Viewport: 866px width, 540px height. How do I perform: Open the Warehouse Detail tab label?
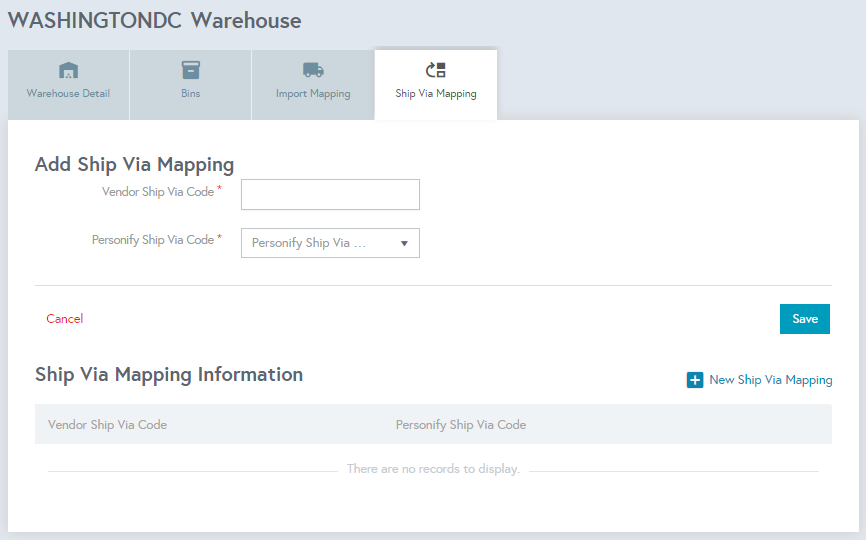click(68, 93)
